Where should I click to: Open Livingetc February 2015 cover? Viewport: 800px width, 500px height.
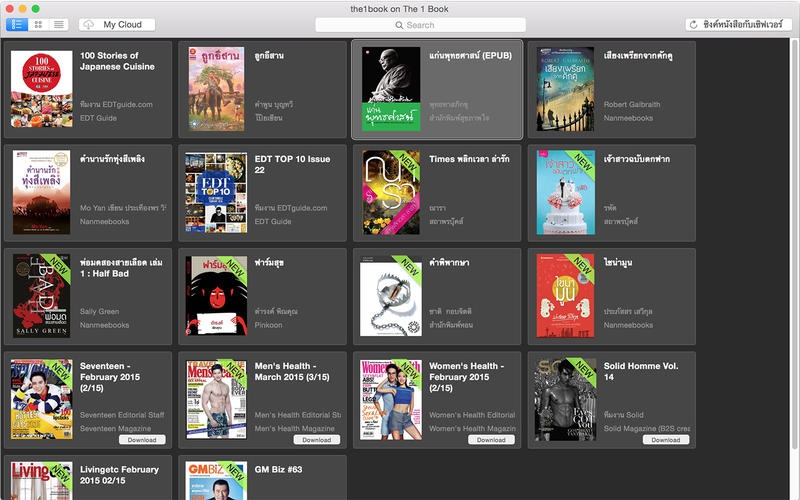[41, 481]
